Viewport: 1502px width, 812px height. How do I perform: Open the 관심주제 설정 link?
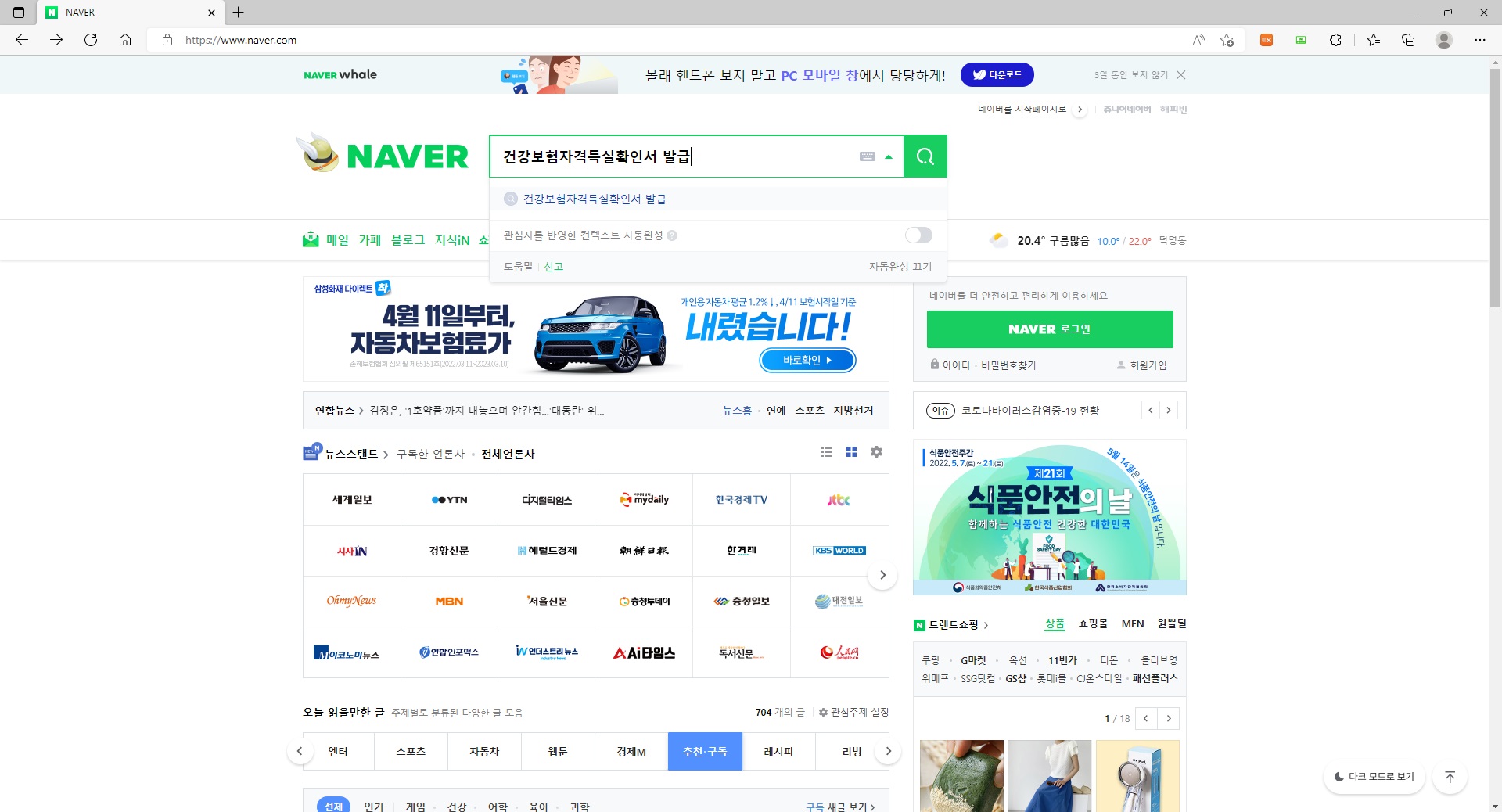click(x=853, y=712)
